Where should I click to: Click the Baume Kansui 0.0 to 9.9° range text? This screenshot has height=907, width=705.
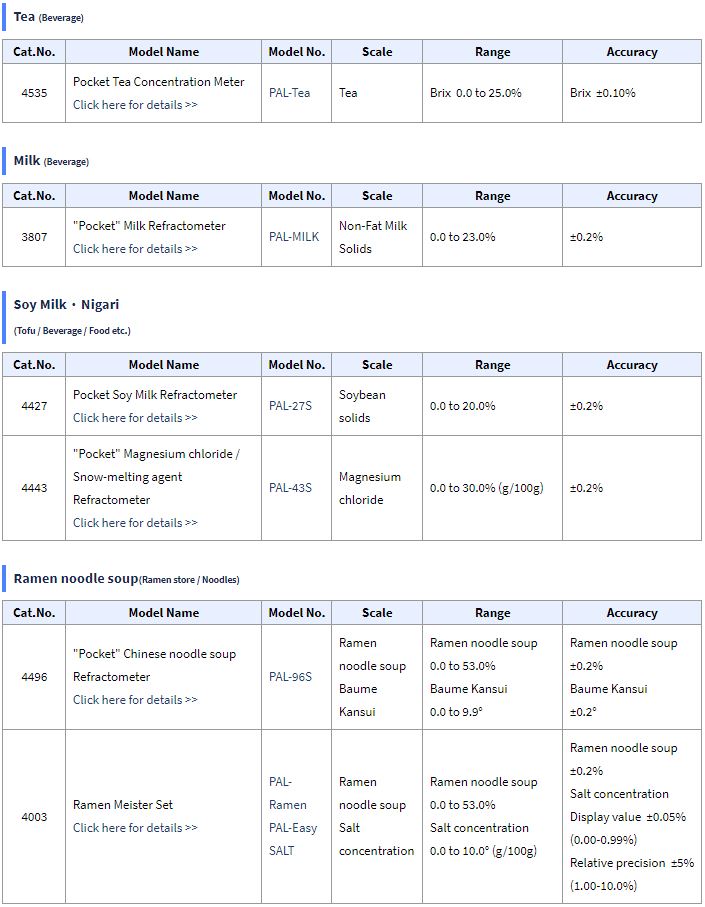(468, 700)
